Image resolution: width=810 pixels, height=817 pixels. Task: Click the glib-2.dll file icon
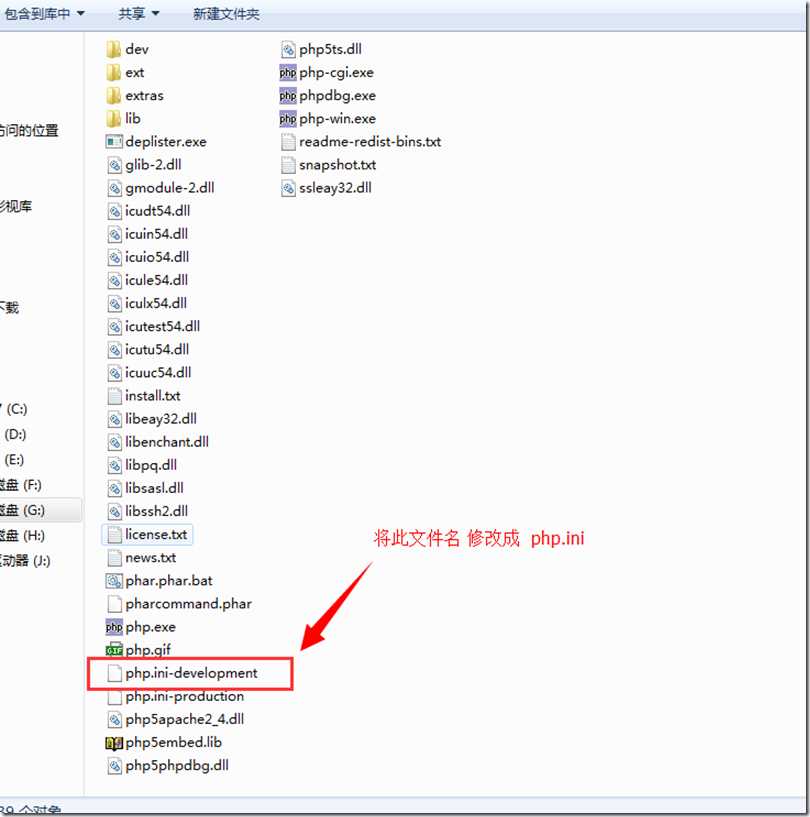coord(114,165)
